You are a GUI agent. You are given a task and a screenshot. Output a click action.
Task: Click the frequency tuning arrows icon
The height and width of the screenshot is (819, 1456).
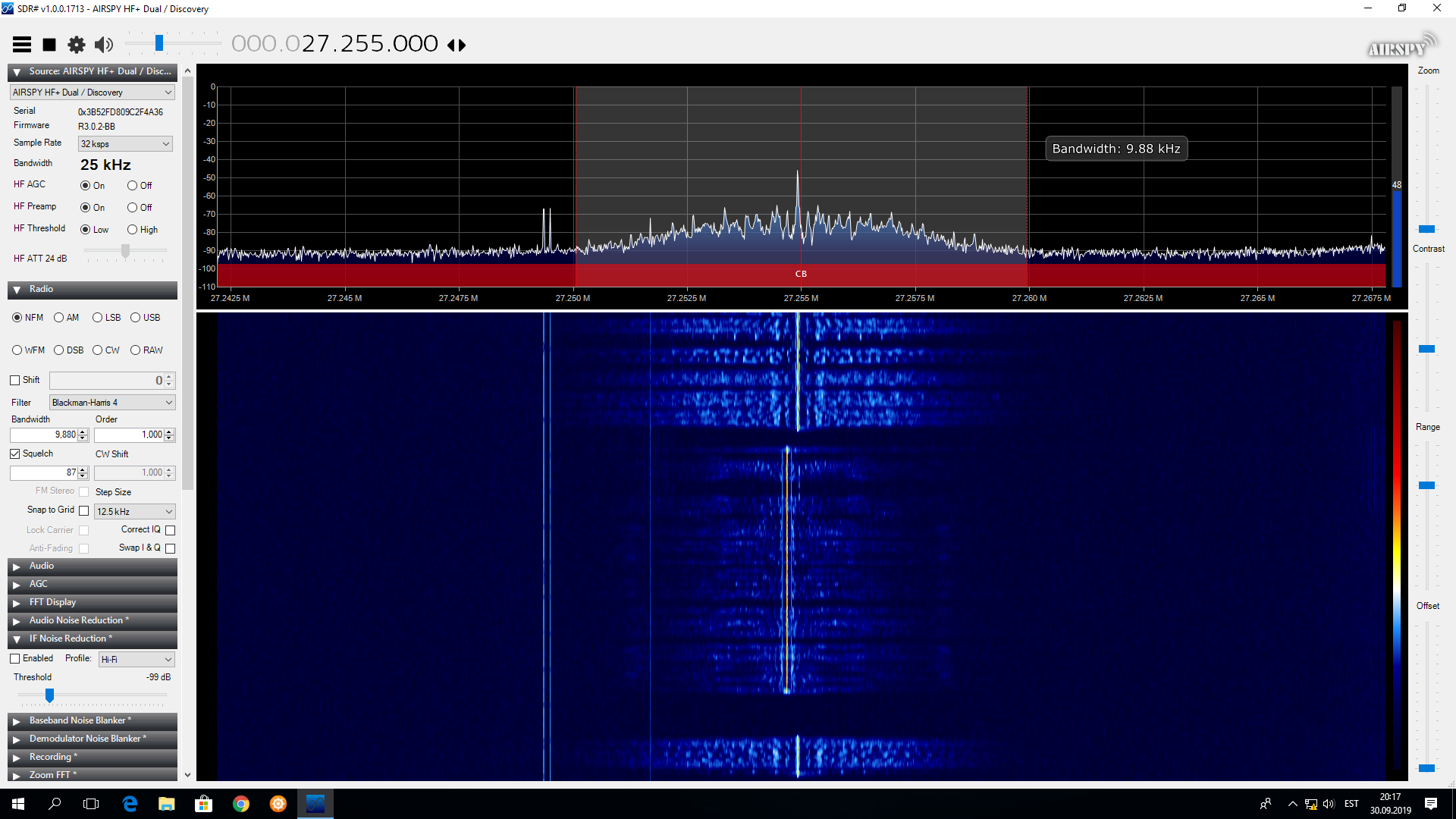tap(456, 45)
